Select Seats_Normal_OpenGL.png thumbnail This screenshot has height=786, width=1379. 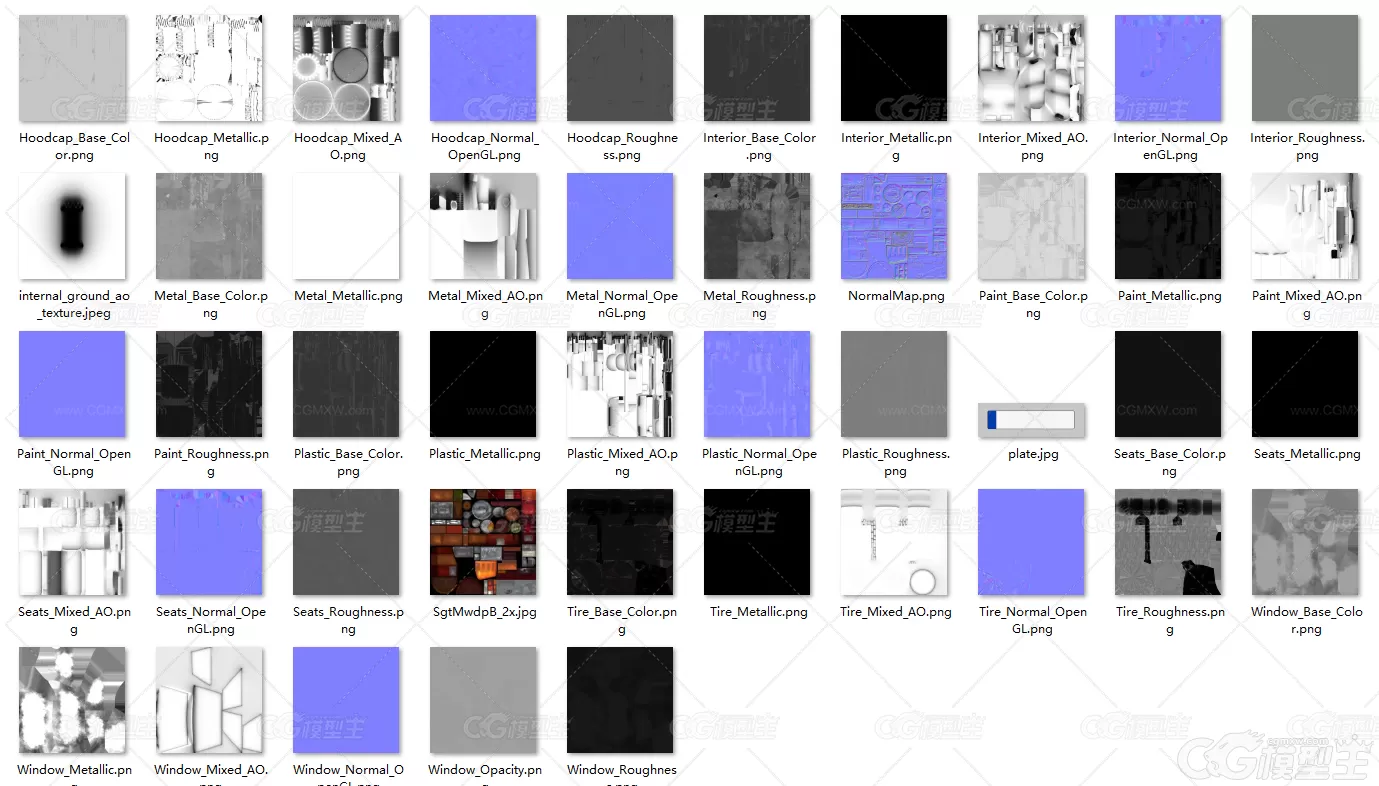pos(209,542)
